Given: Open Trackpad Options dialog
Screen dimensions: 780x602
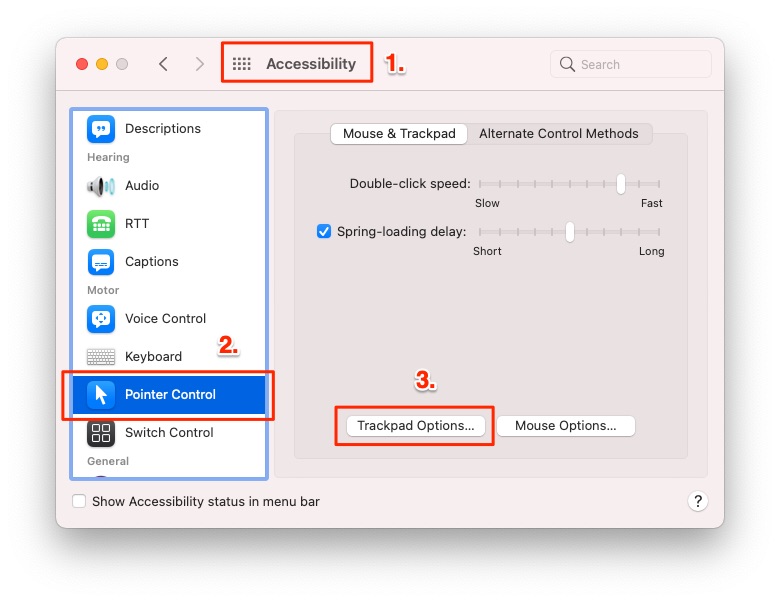Looking at the screenshot, I should pos(416,426).
